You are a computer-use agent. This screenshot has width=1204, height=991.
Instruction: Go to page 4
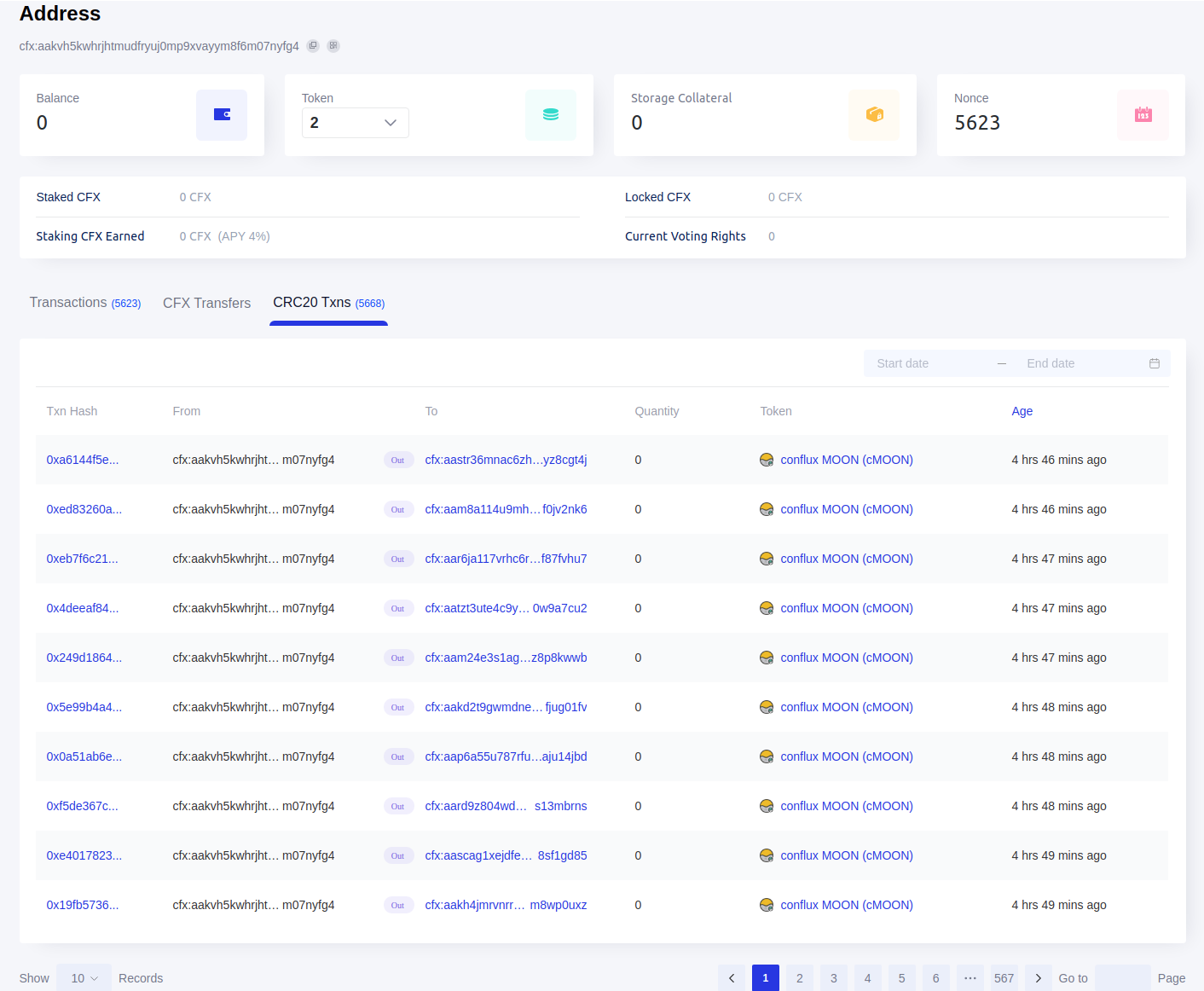click(868, 978)
